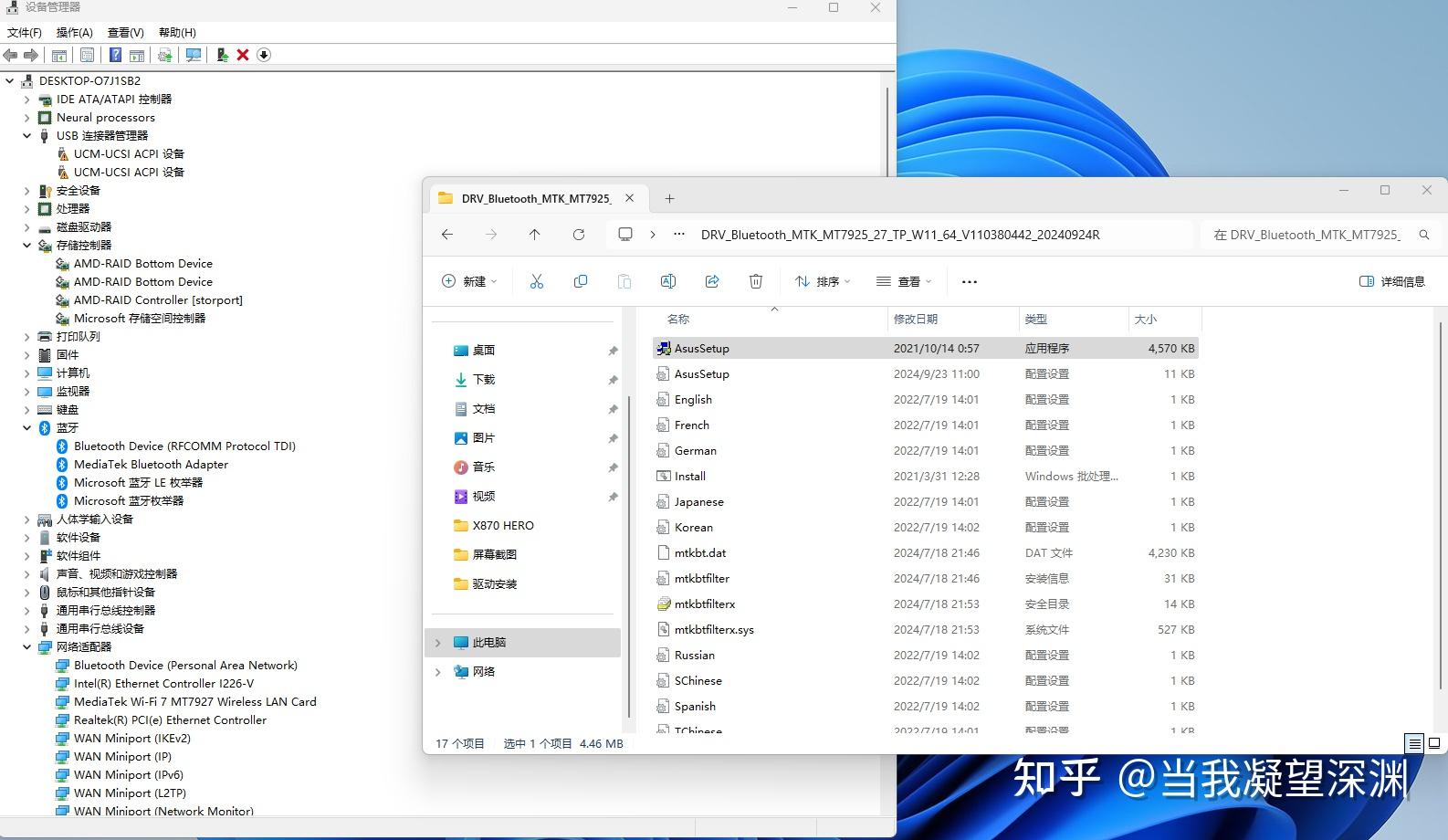The height and width of the screenshot is (840, 1448).
Task: Click Explorer Up one level arrow
Action: (535, 235)
